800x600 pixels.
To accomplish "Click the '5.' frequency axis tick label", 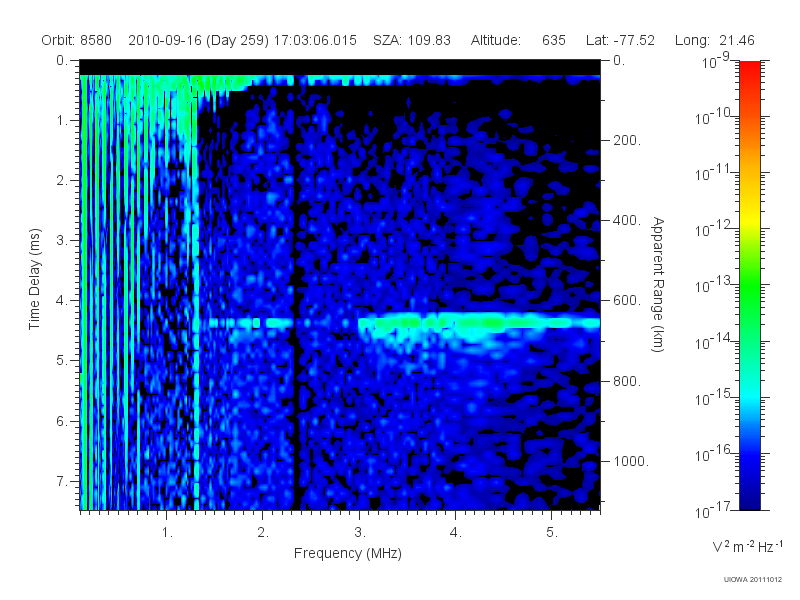I will (552, 533).
